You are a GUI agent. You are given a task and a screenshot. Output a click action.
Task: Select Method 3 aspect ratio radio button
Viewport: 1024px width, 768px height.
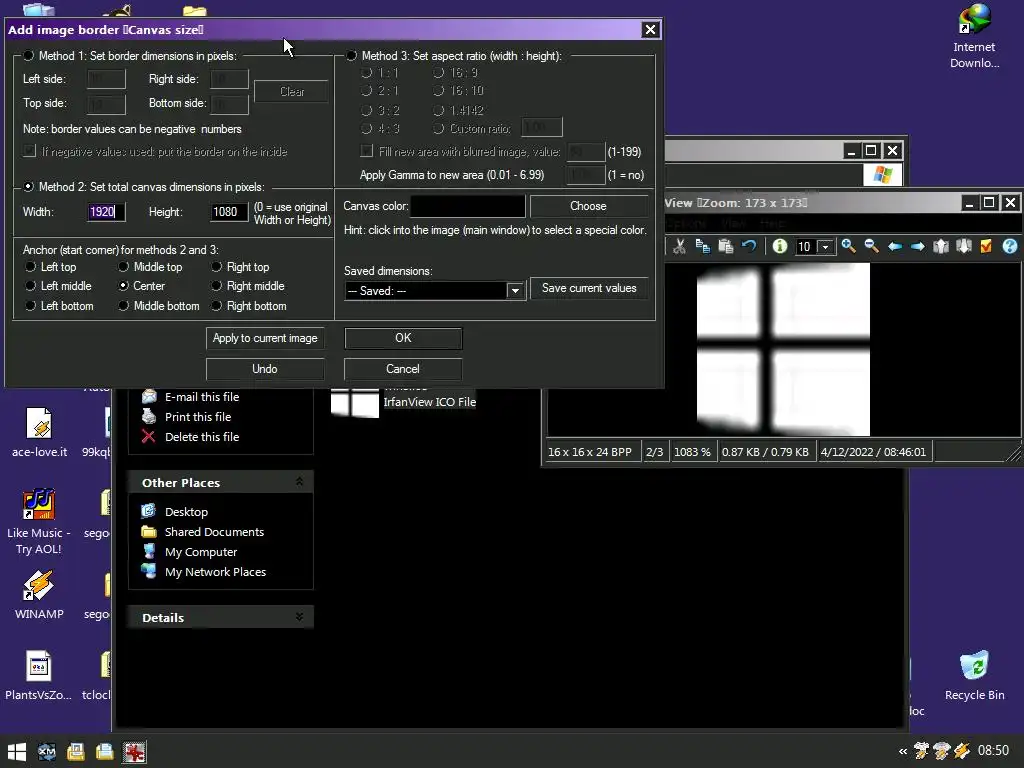[351, 56]
